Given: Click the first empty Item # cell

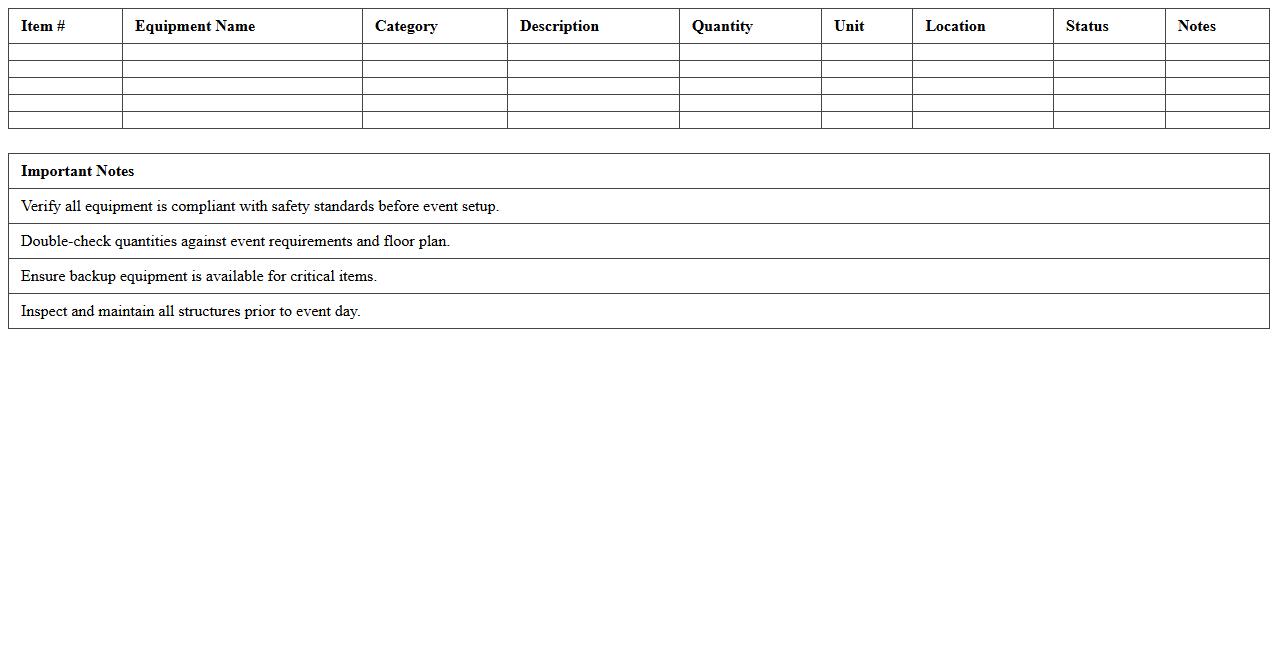Looking at the screenshot, I should (64, 51).
